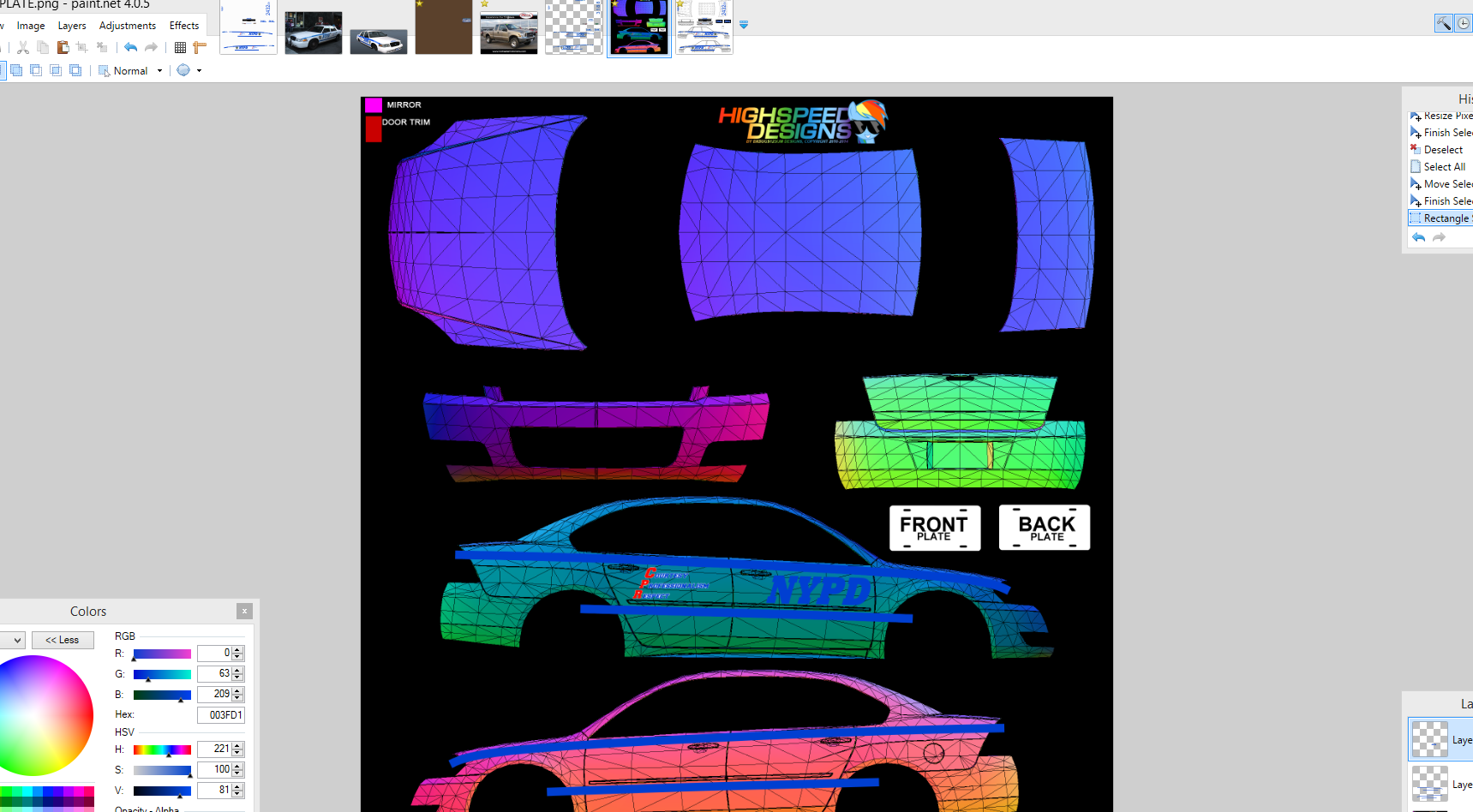Choose Subtract selection mode
The image size is (1473, 812).
pos(36,70)
